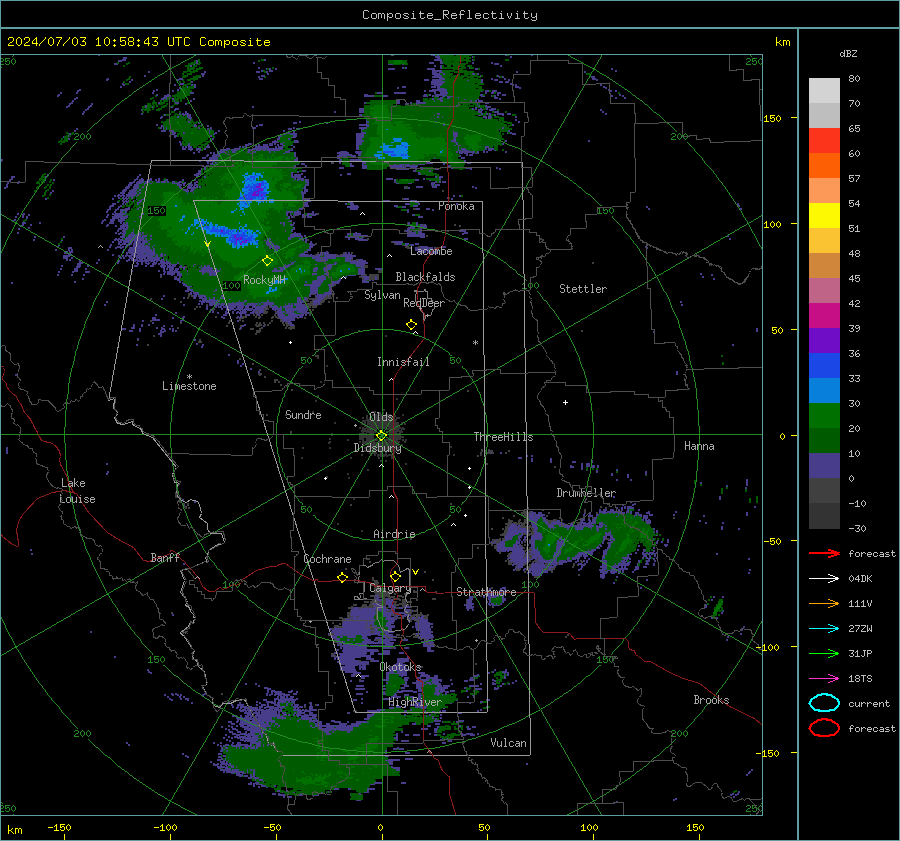Click the white plus marker west of Hanna
Screen dimensions: 900x841
(565, 402)
